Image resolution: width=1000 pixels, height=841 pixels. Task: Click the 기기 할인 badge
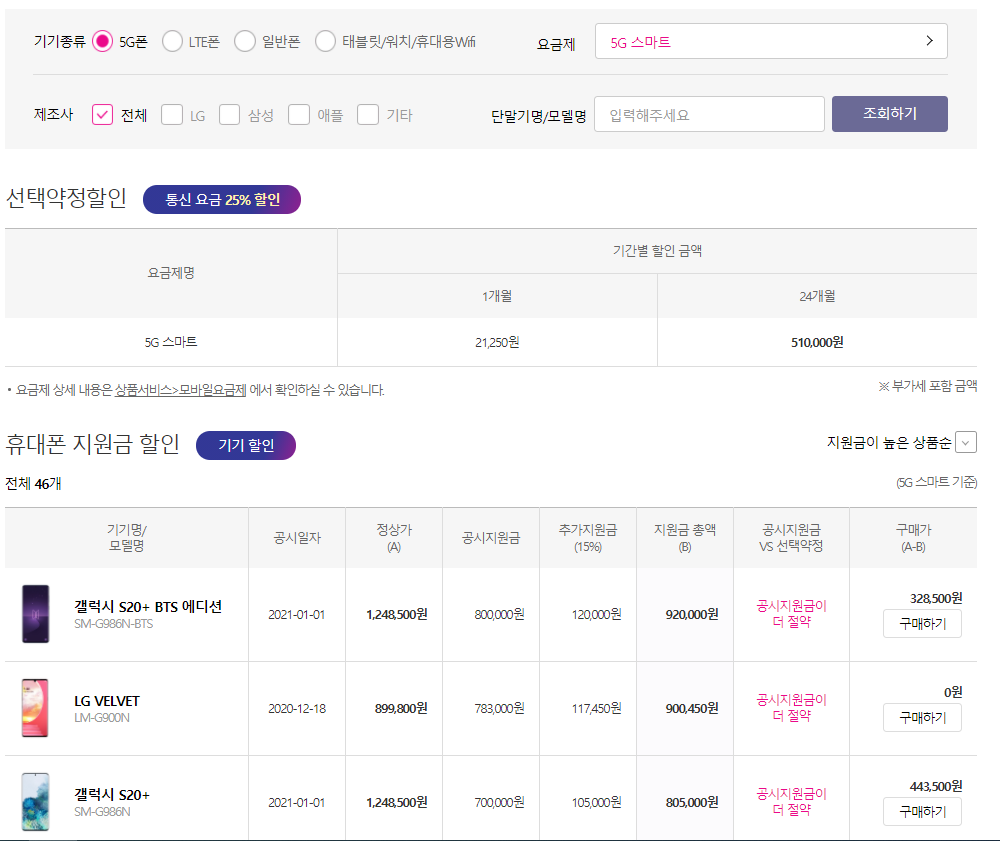click(x=246, y=445)
